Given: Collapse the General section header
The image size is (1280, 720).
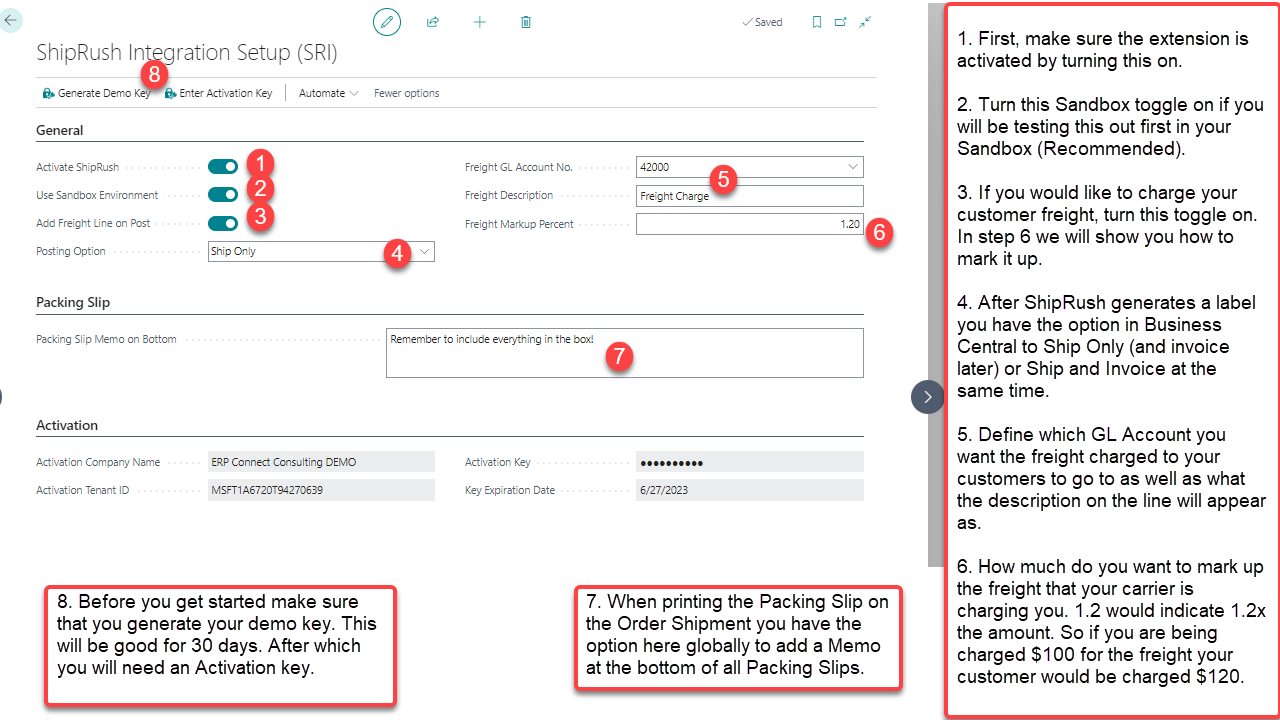Looking at the screenshot, I should click(x=60, y=130).
